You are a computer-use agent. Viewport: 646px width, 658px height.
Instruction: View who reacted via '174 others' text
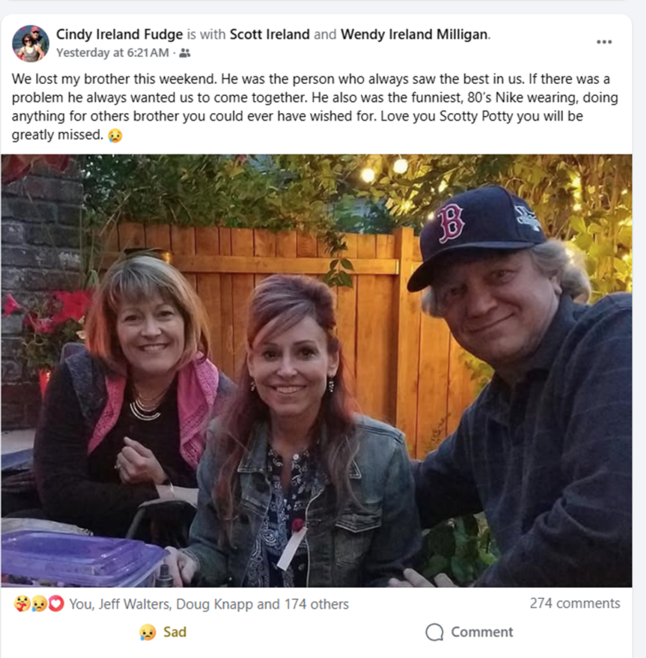point(316,604)
